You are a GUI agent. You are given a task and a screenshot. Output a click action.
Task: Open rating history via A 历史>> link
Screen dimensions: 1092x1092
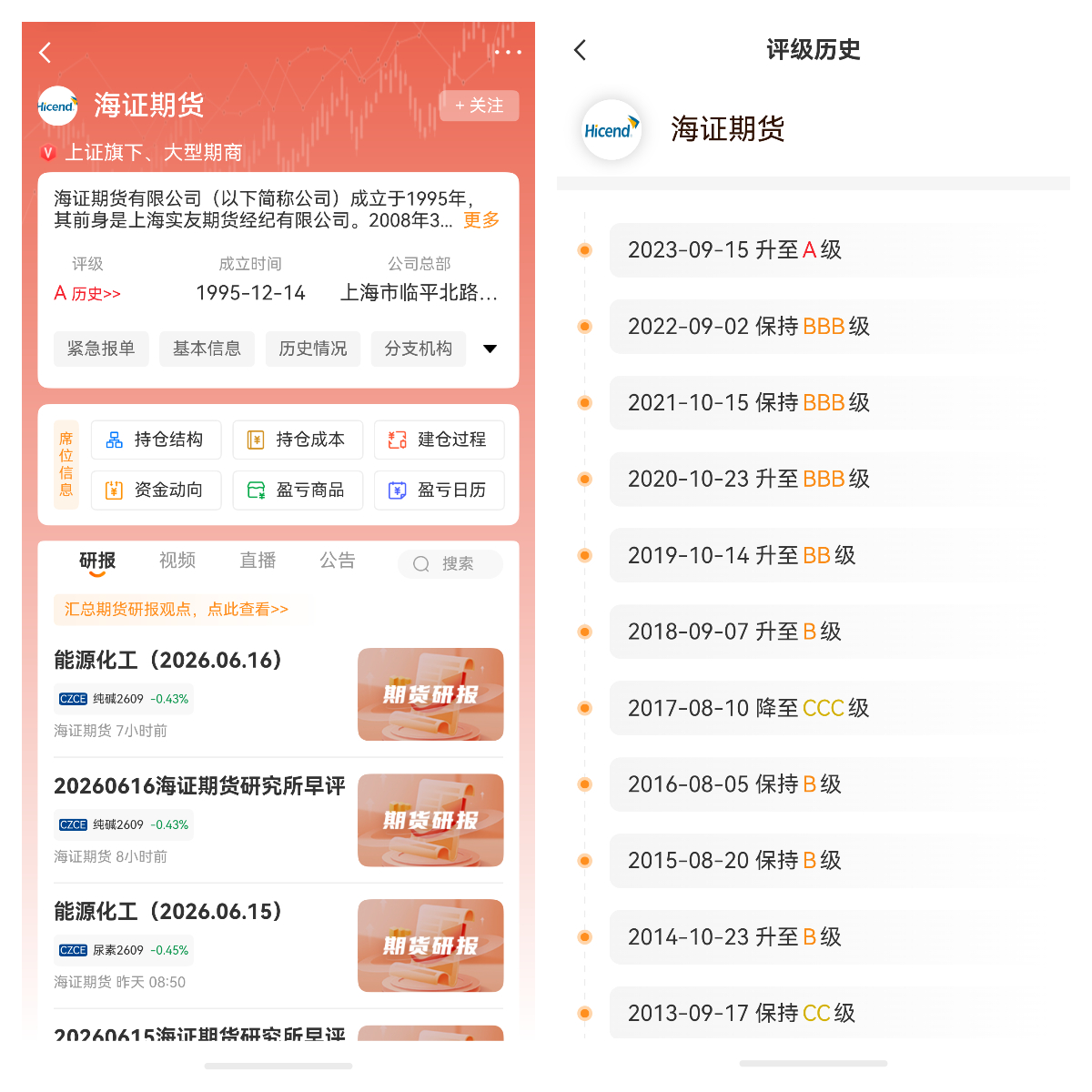[x=87, y=293]
